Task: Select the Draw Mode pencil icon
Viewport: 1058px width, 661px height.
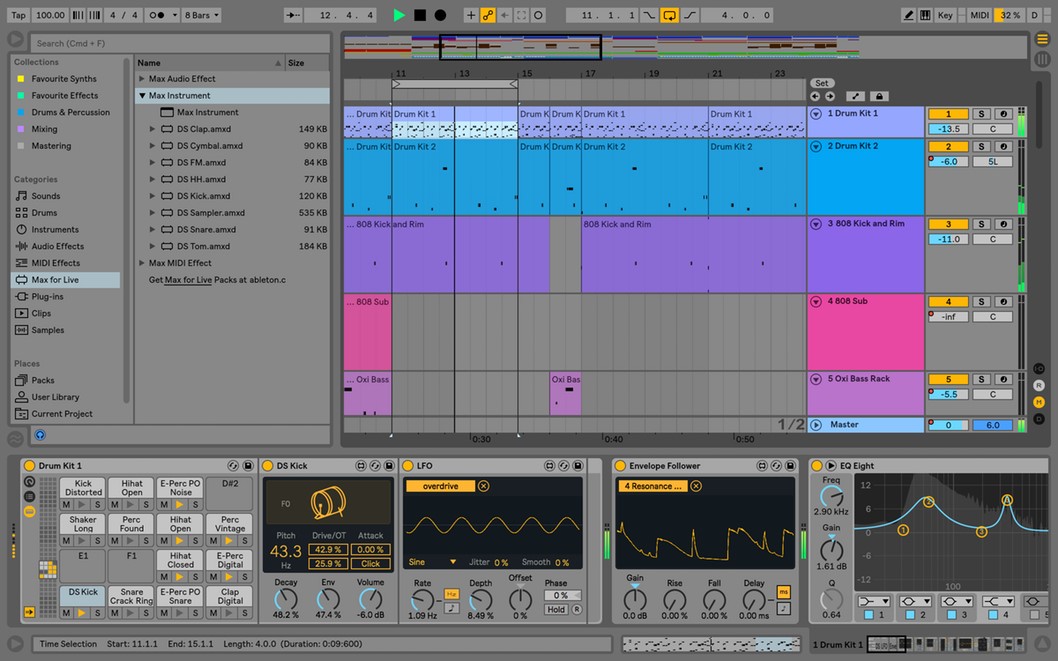Action: click(911, 13)
